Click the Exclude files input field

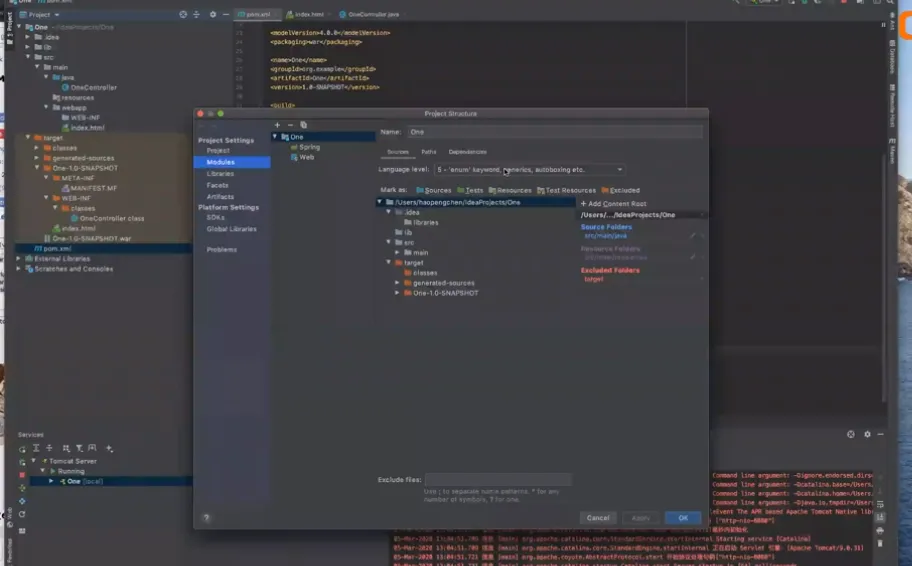(498, 480)
